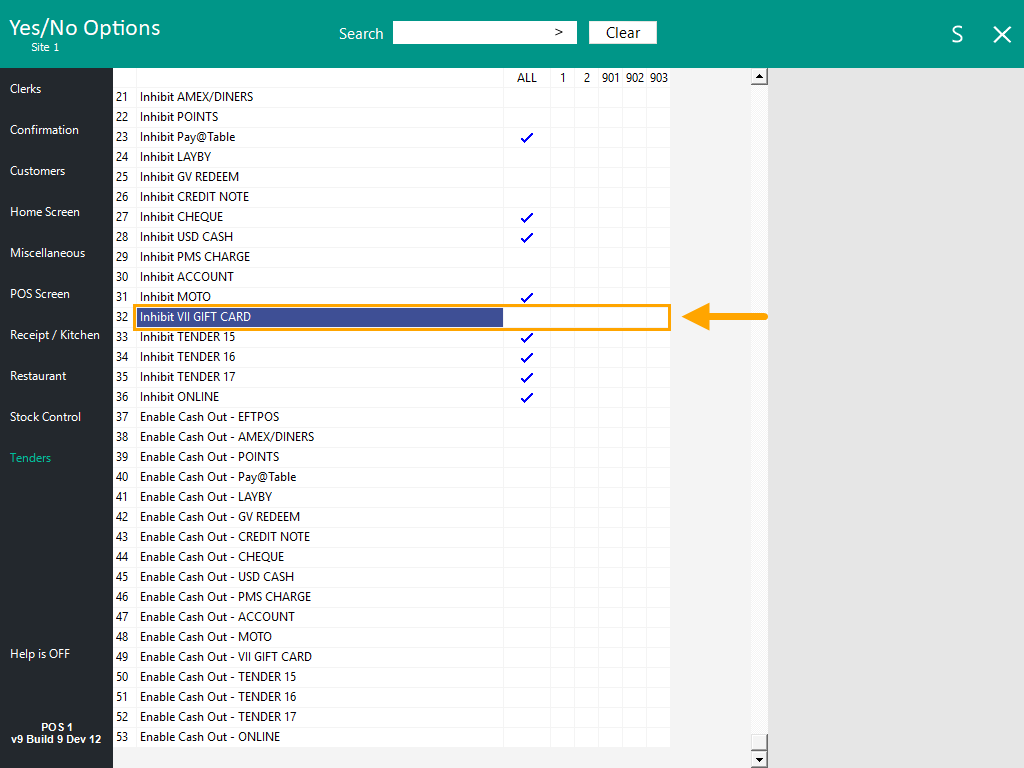Click the S icon in header
The width and height of the screenshot is (1024, 768).
tap(957, 35)
